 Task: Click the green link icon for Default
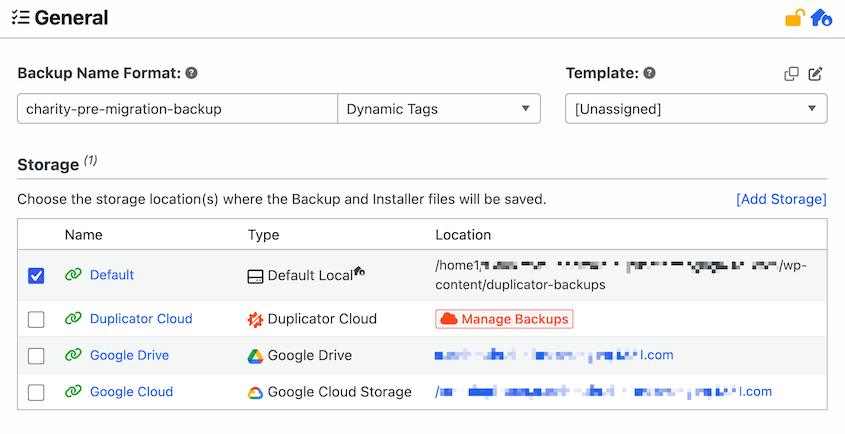coord(73,274)
